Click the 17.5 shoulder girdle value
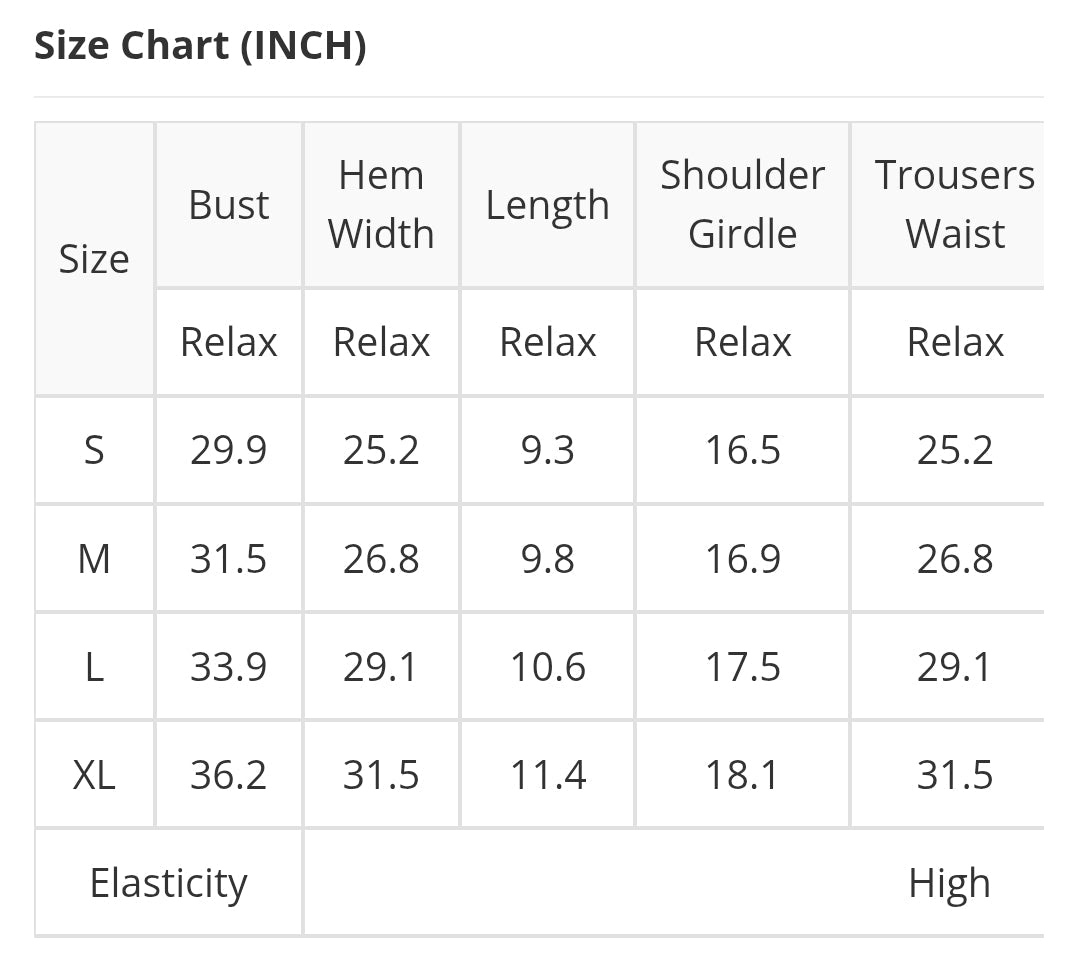This screenshot has width=1080, height=962. tap(742, 667)
